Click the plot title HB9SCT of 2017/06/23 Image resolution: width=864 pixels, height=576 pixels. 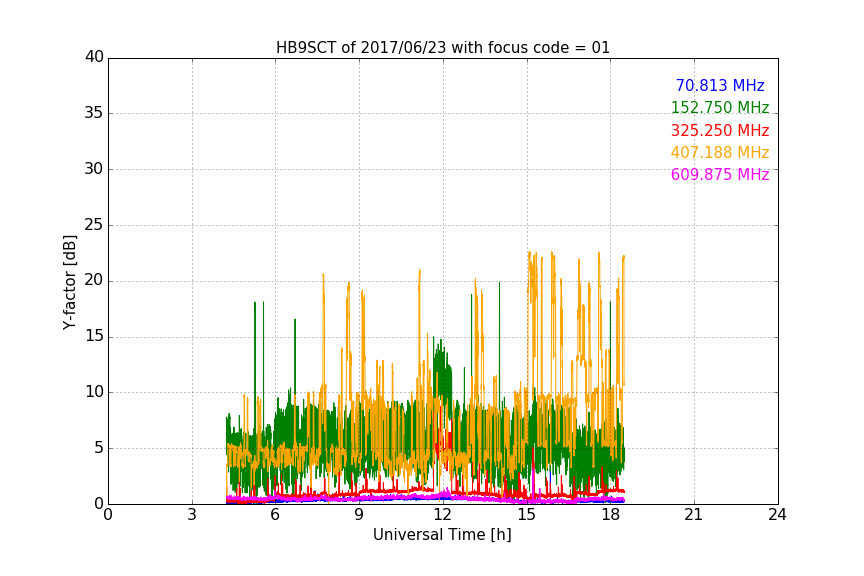(442, 48)
